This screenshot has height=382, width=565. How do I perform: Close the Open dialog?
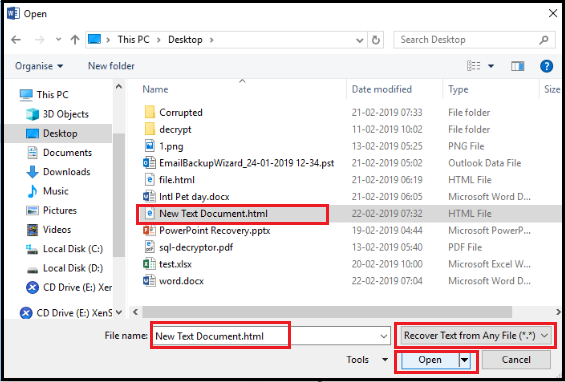[x=553, y=14]
